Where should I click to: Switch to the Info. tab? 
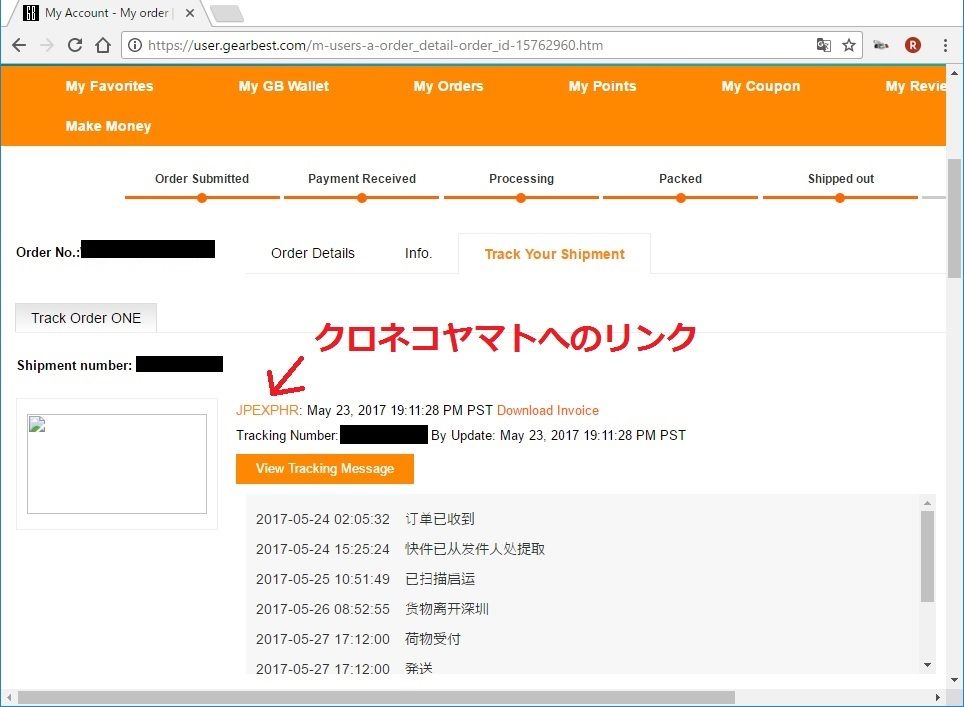(x=418, y=253)
